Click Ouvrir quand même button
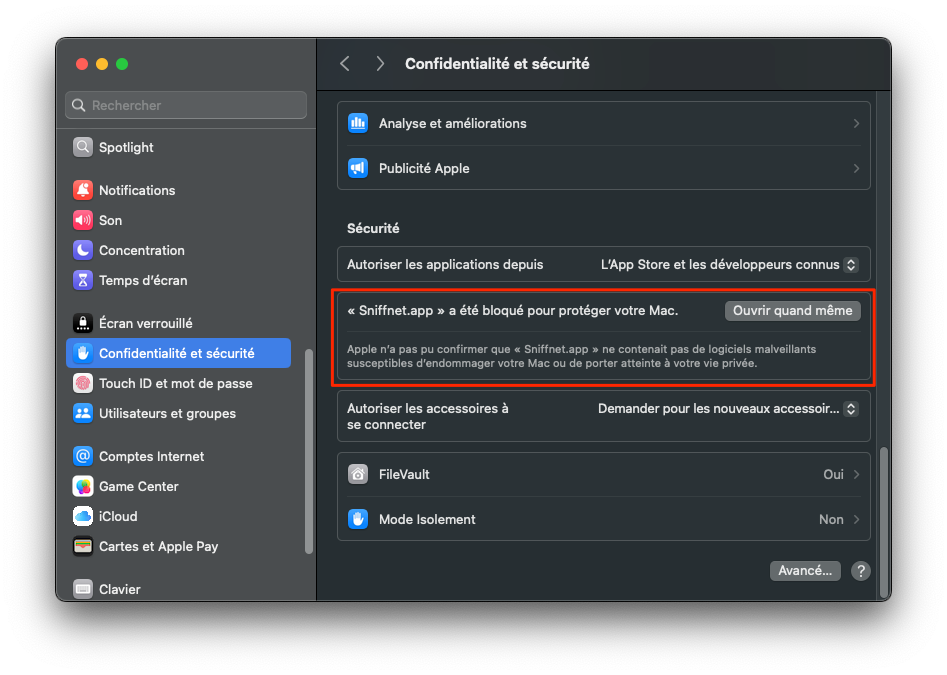This screenshot has height=675, width=947. pos(792,310)
